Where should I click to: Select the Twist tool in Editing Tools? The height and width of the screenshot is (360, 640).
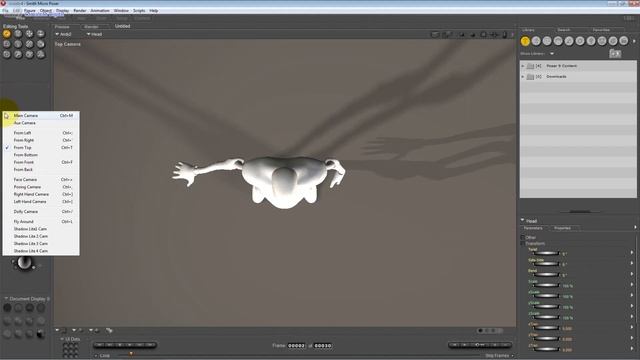18,34
